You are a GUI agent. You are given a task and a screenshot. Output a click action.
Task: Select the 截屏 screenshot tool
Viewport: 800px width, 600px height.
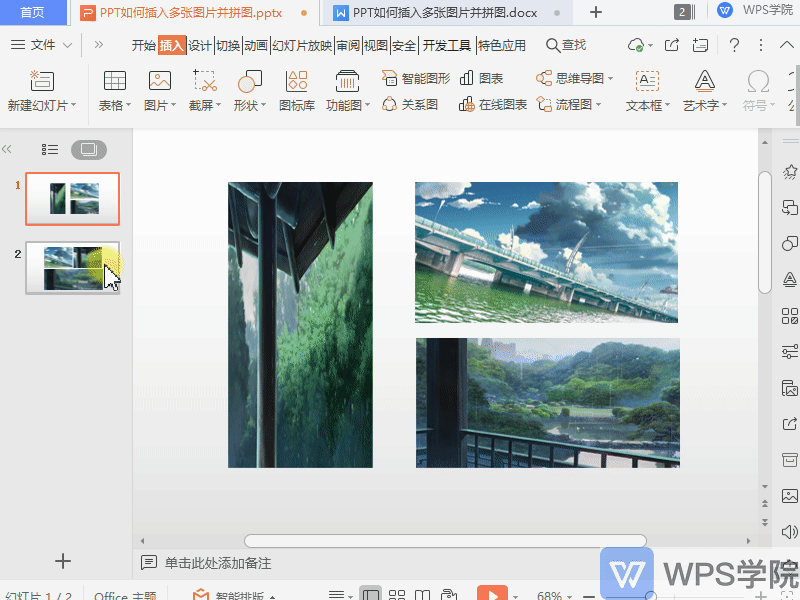pos(204,82)
